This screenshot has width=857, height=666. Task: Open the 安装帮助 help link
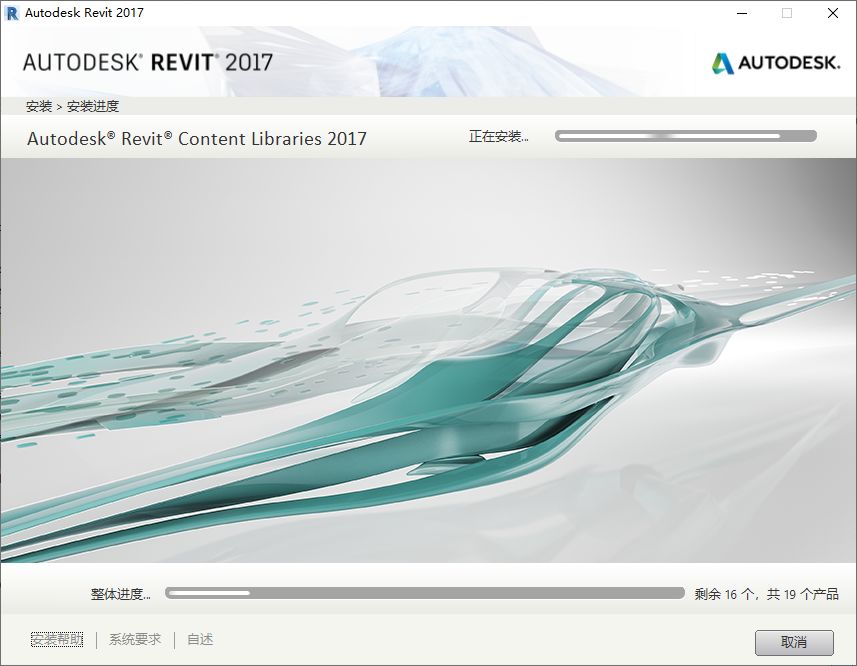coord(57,640)
